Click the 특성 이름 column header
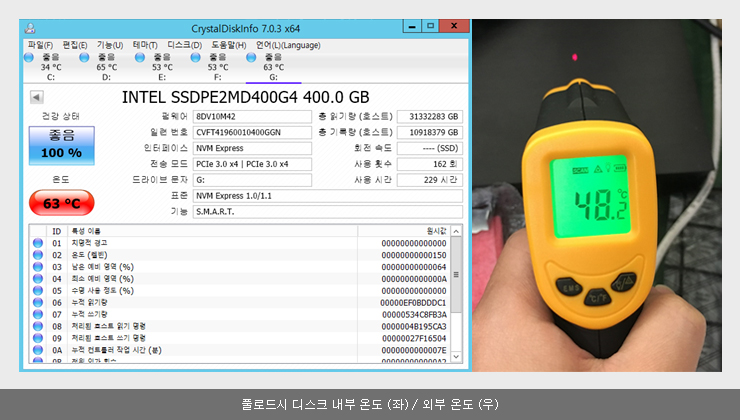Image resolution: width=740 pixels, height=420 pixels. pyautogui.click(x=212, y=231)
